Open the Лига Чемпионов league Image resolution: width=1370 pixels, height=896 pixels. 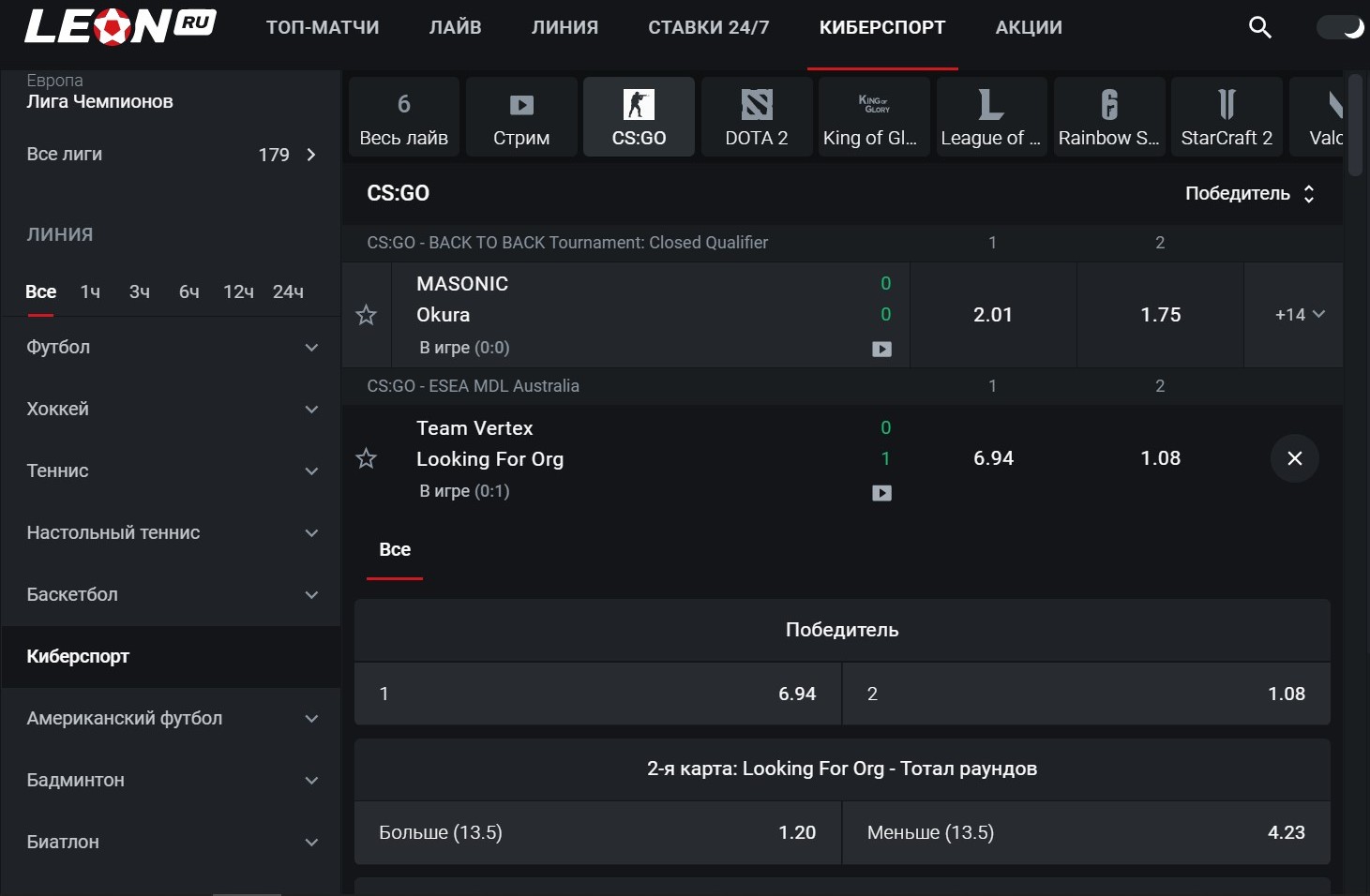[x=99, y=101]
